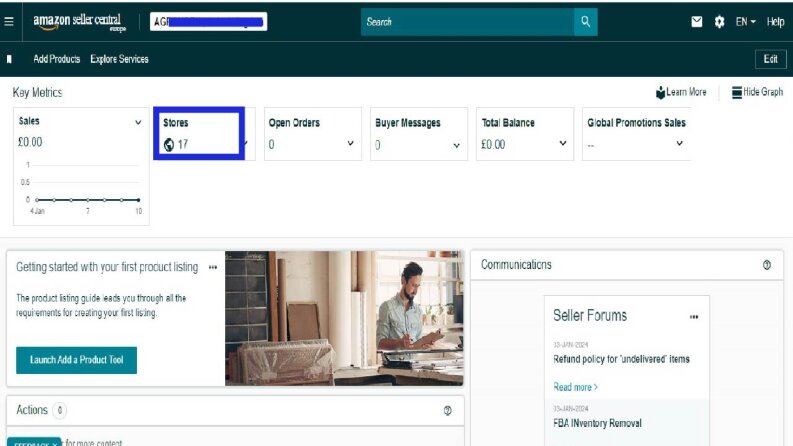This screenshot has width=793, height=446.
Task: Click the Actions count badge
Action: [x=60, y=410]
